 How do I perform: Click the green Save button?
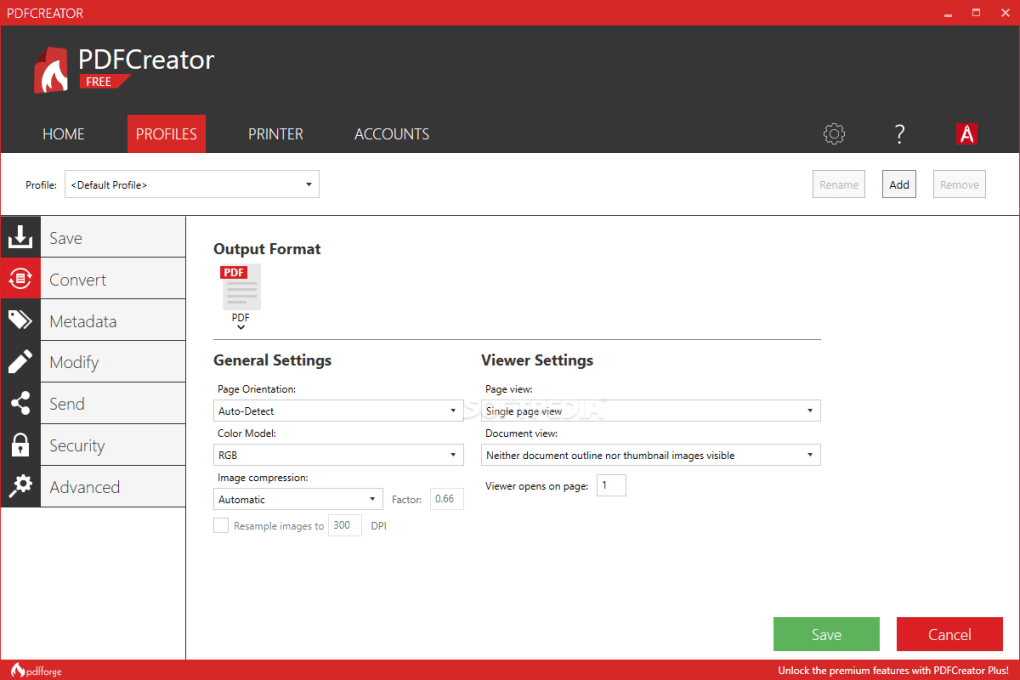coord(826,633)
